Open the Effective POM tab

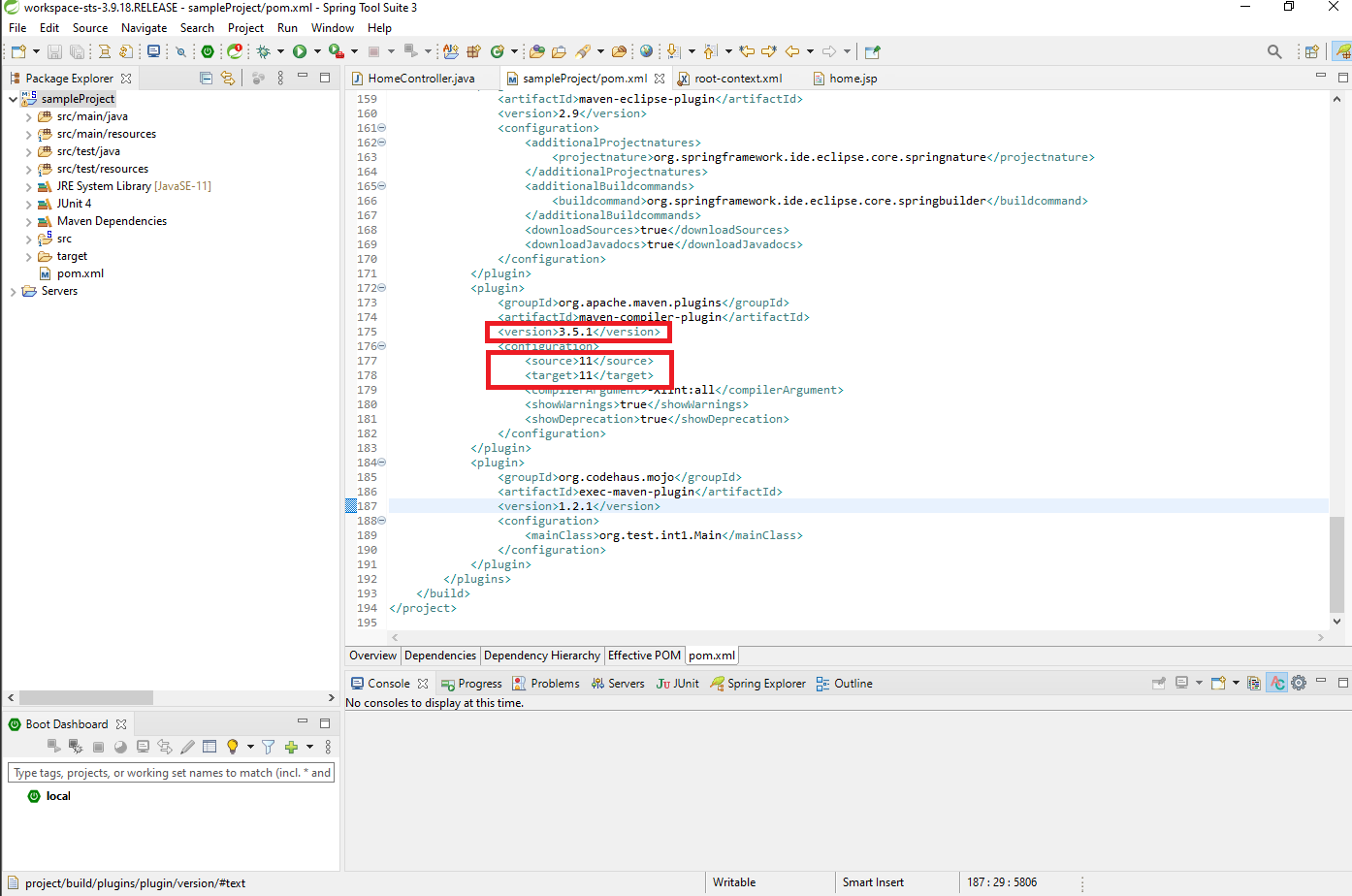coord(644,656)
